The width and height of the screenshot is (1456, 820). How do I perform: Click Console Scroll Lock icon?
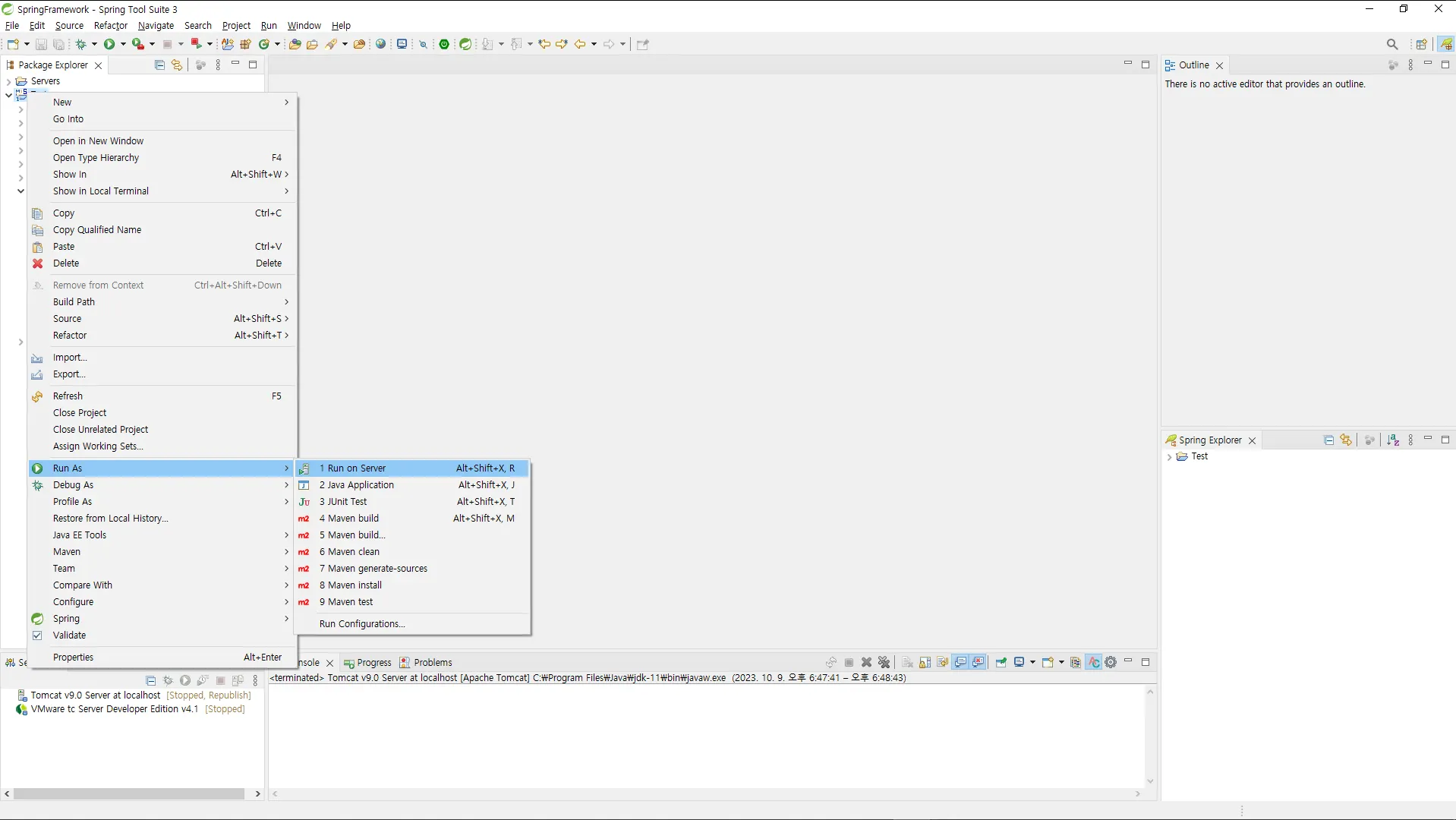(925, 662)
